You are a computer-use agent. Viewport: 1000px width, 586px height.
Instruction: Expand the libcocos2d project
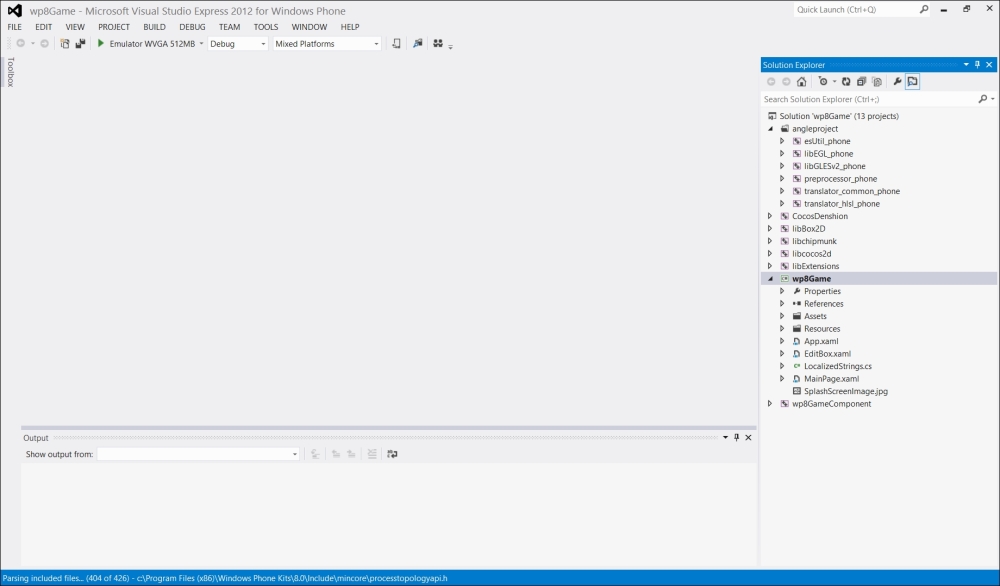[x=770, y=254]
